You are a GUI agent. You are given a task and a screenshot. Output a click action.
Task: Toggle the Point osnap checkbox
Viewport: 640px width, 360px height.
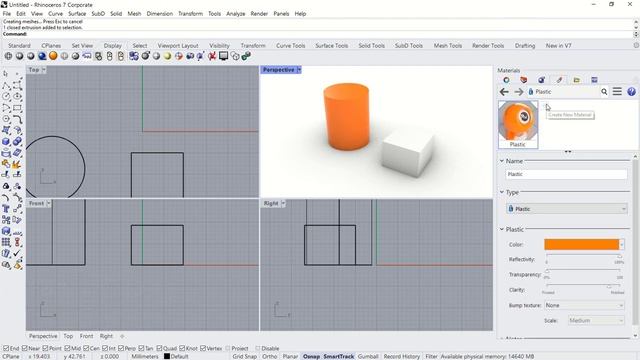pyautogui.click(x=45, y=348)
